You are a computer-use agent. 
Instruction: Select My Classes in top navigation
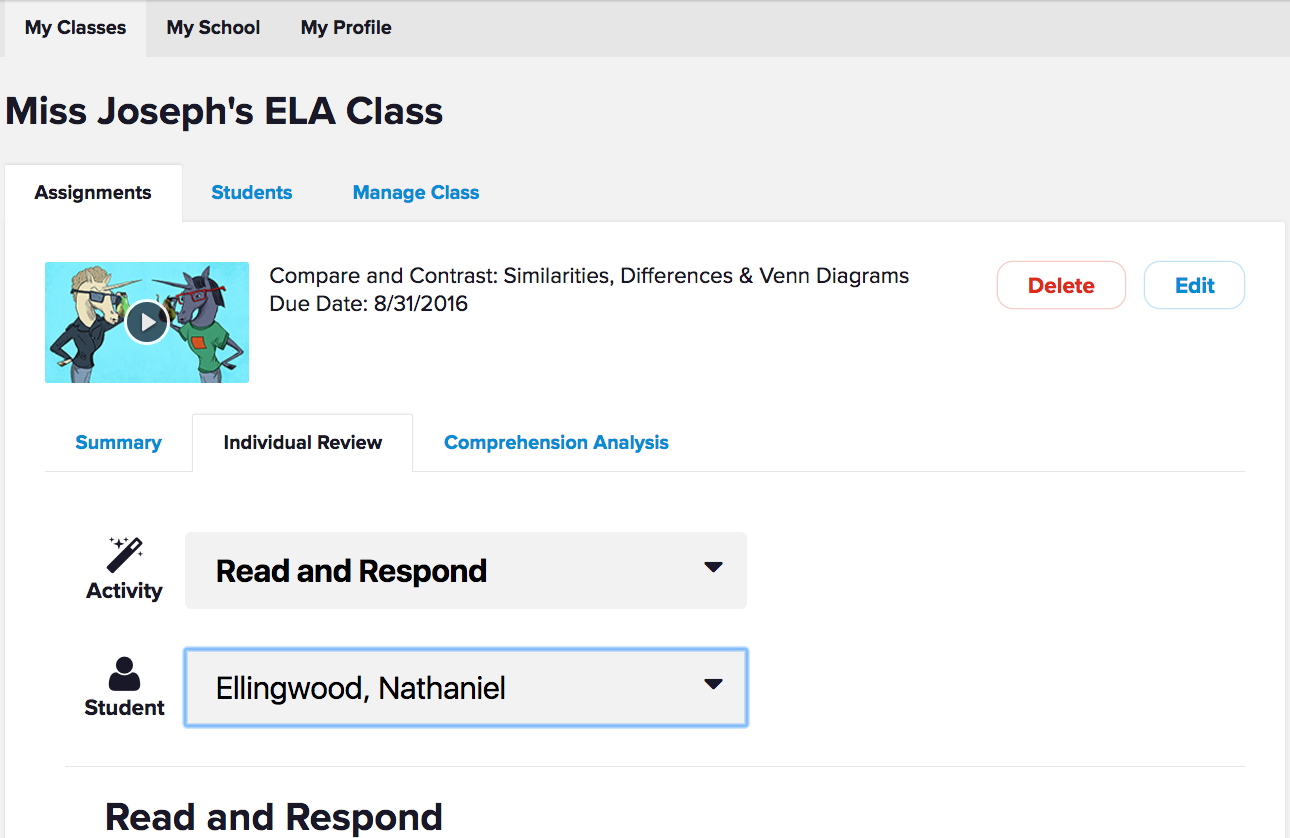click(75, 28)
